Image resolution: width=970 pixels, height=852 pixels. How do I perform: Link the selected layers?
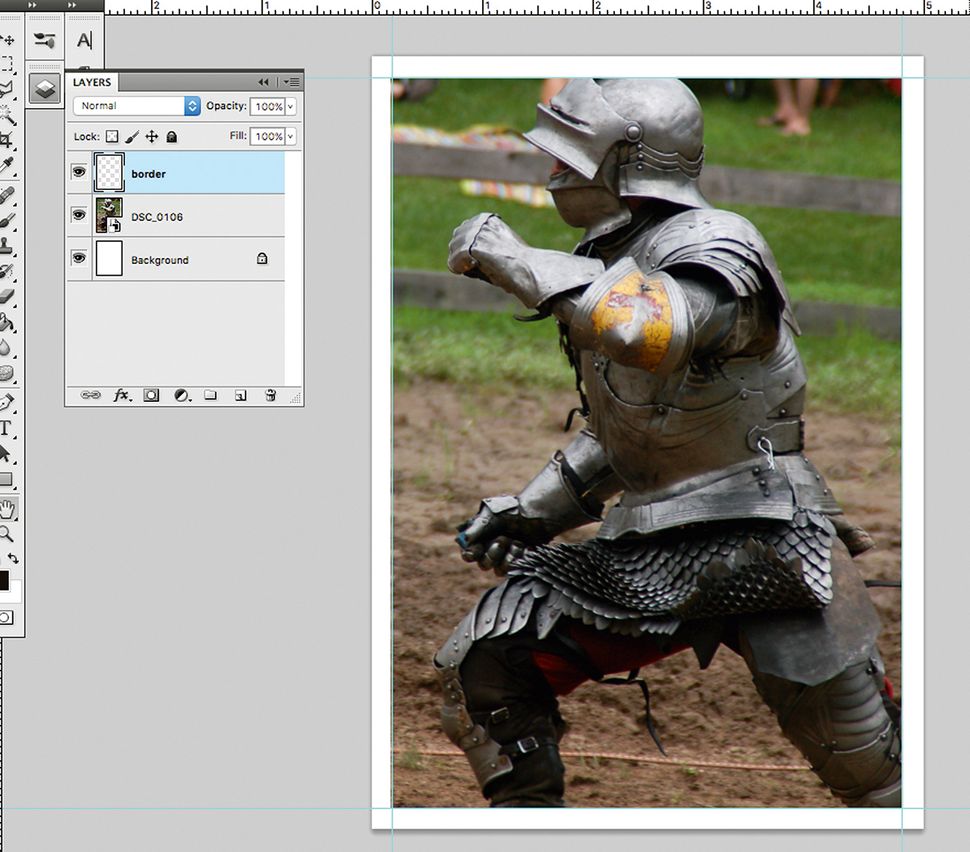[90, 395]
